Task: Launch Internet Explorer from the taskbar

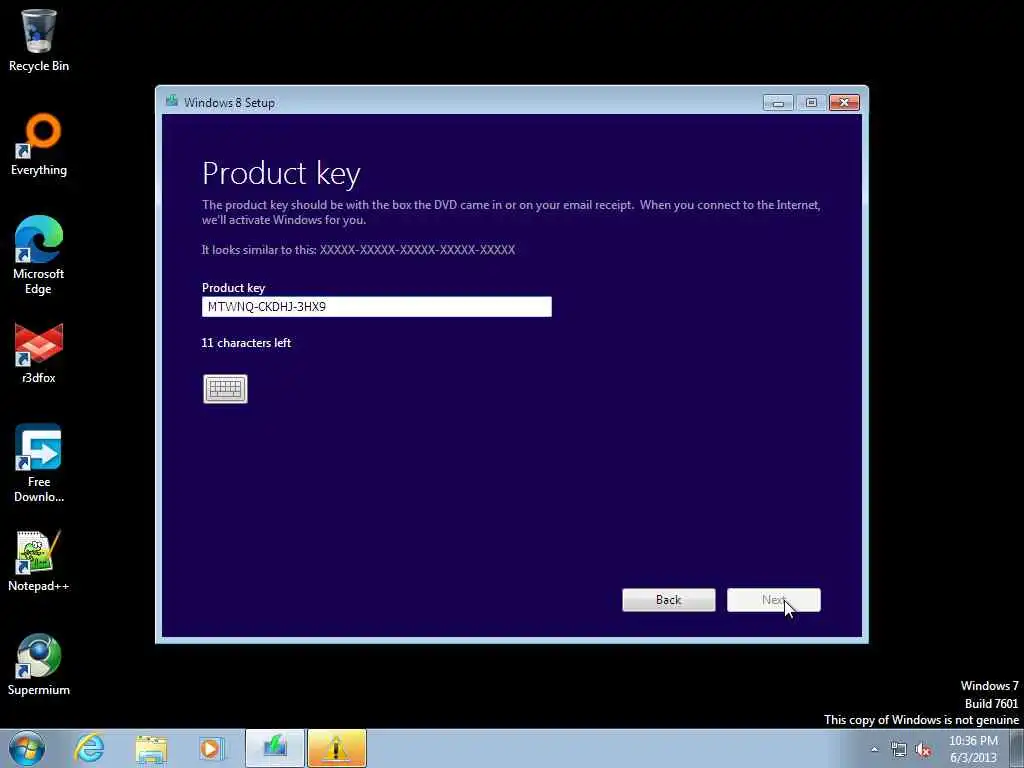Action: point(89,748)
